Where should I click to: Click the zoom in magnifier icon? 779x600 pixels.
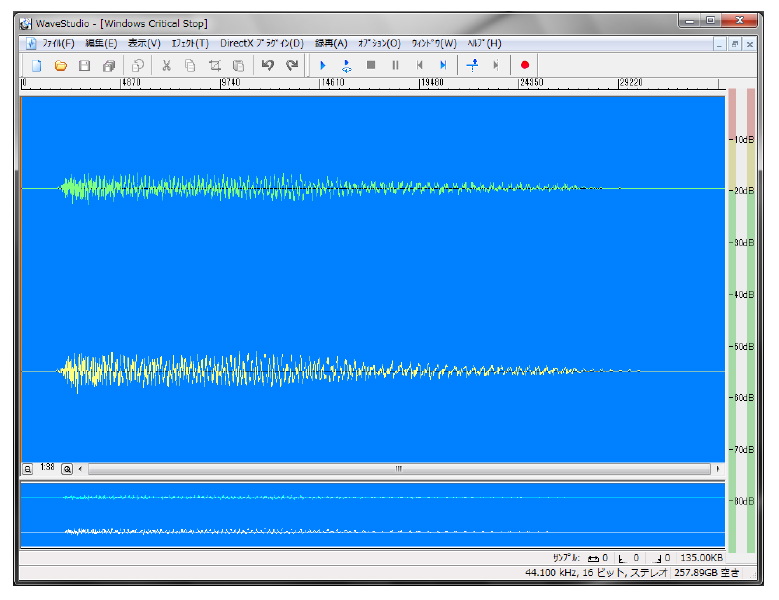point(67,468)
